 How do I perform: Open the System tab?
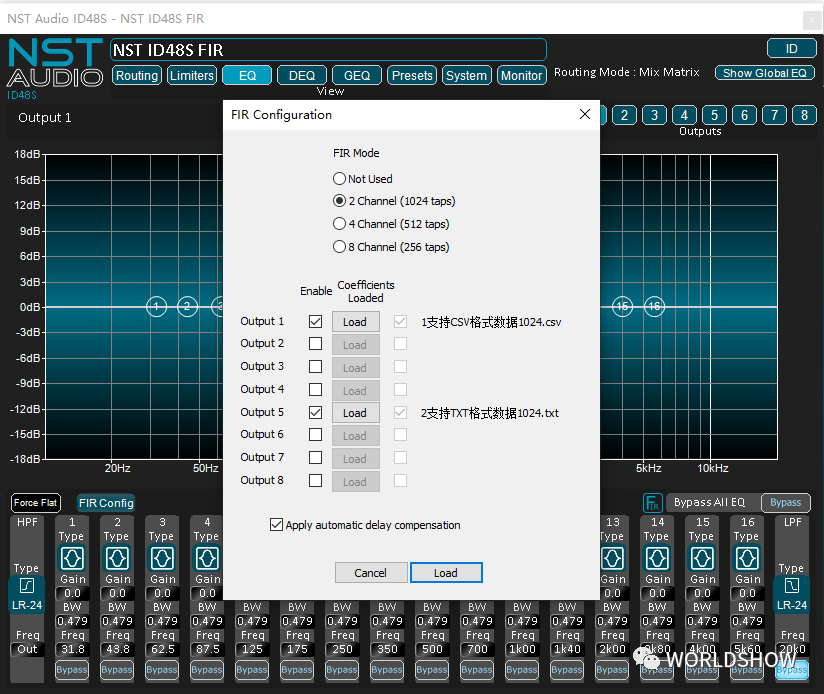(x=467, y=76)
